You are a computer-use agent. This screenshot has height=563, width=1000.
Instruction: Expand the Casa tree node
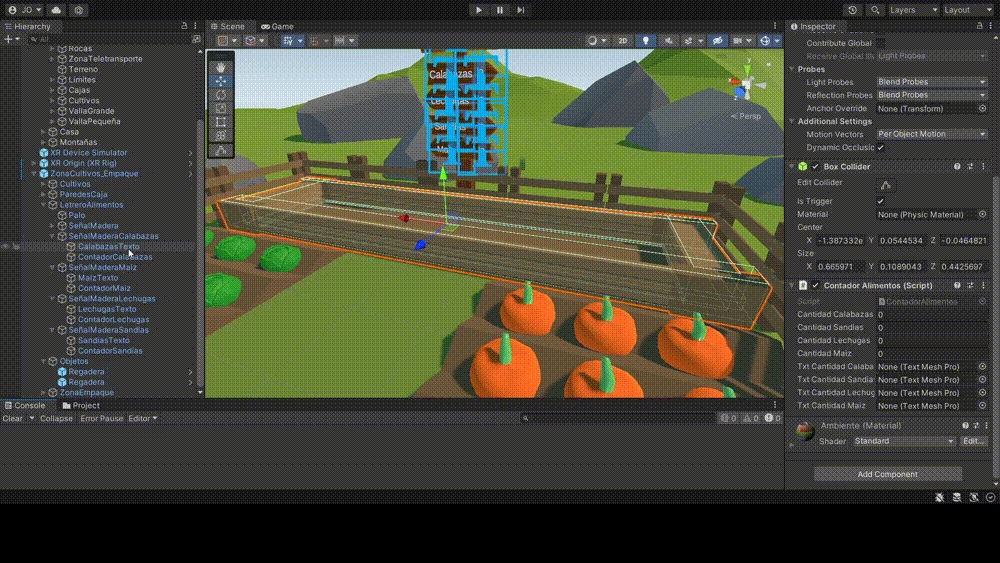coord(43,132)
